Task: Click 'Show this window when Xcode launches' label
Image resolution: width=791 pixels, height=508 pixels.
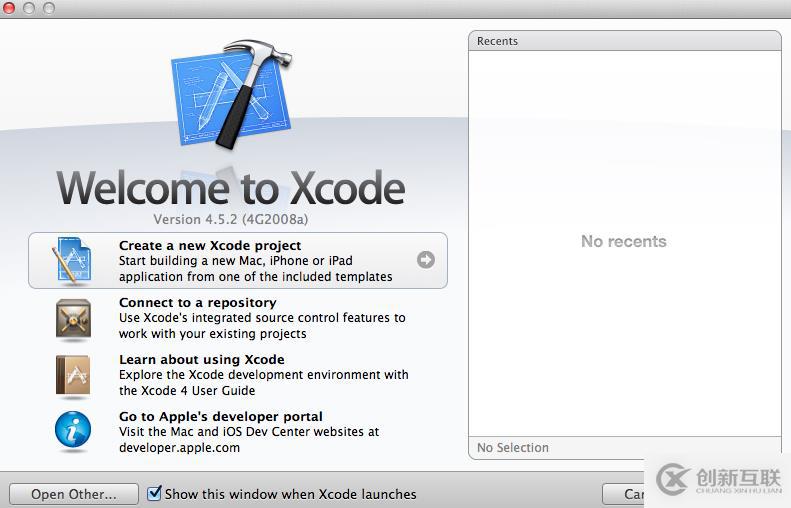Action: (x=291, y=494)
